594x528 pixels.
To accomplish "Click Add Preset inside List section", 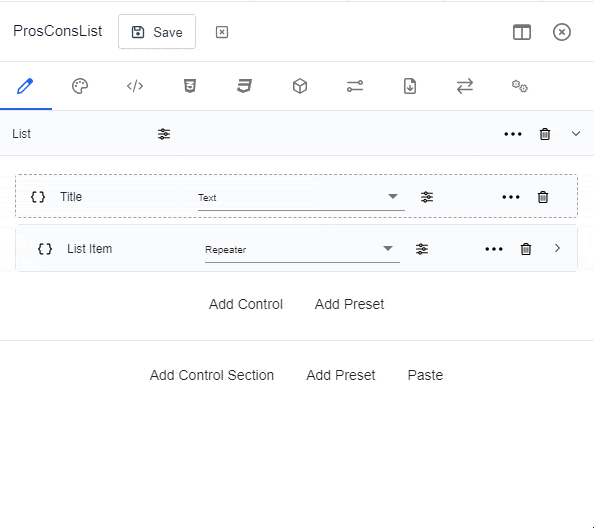I will [349, 304].
